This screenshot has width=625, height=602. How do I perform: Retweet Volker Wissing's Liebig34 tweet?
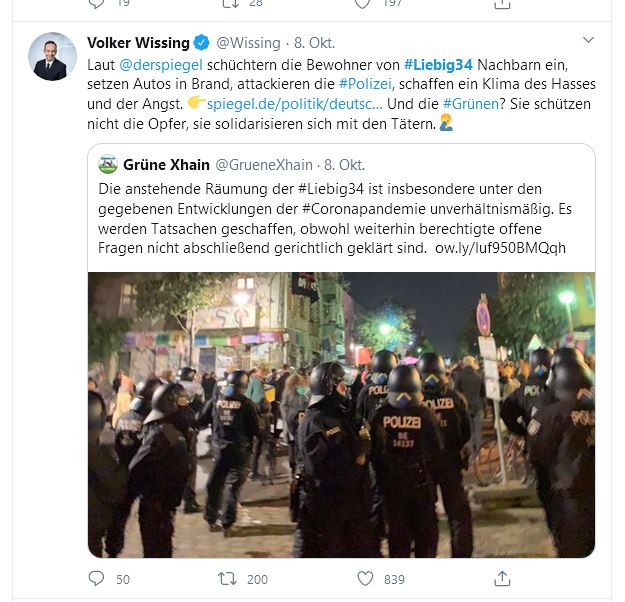click(227, 578)
